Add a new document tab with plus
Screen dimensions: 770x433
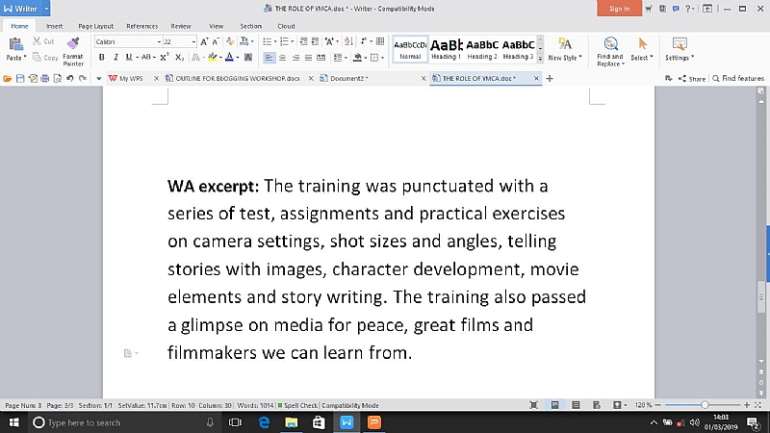tap(550, 79)
